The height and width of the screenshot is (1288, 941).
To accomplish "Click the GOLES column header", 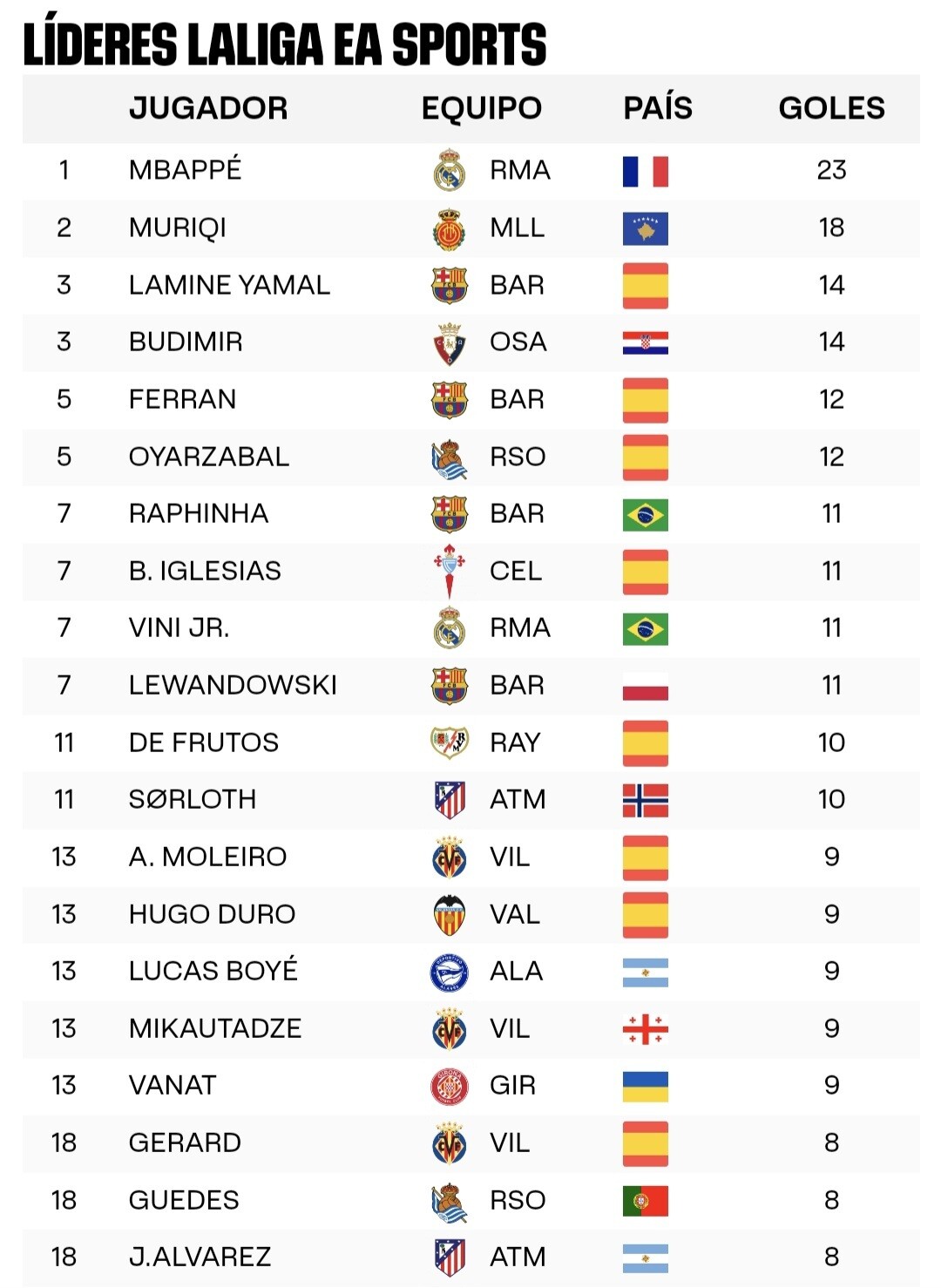I will tap(831, 108).
